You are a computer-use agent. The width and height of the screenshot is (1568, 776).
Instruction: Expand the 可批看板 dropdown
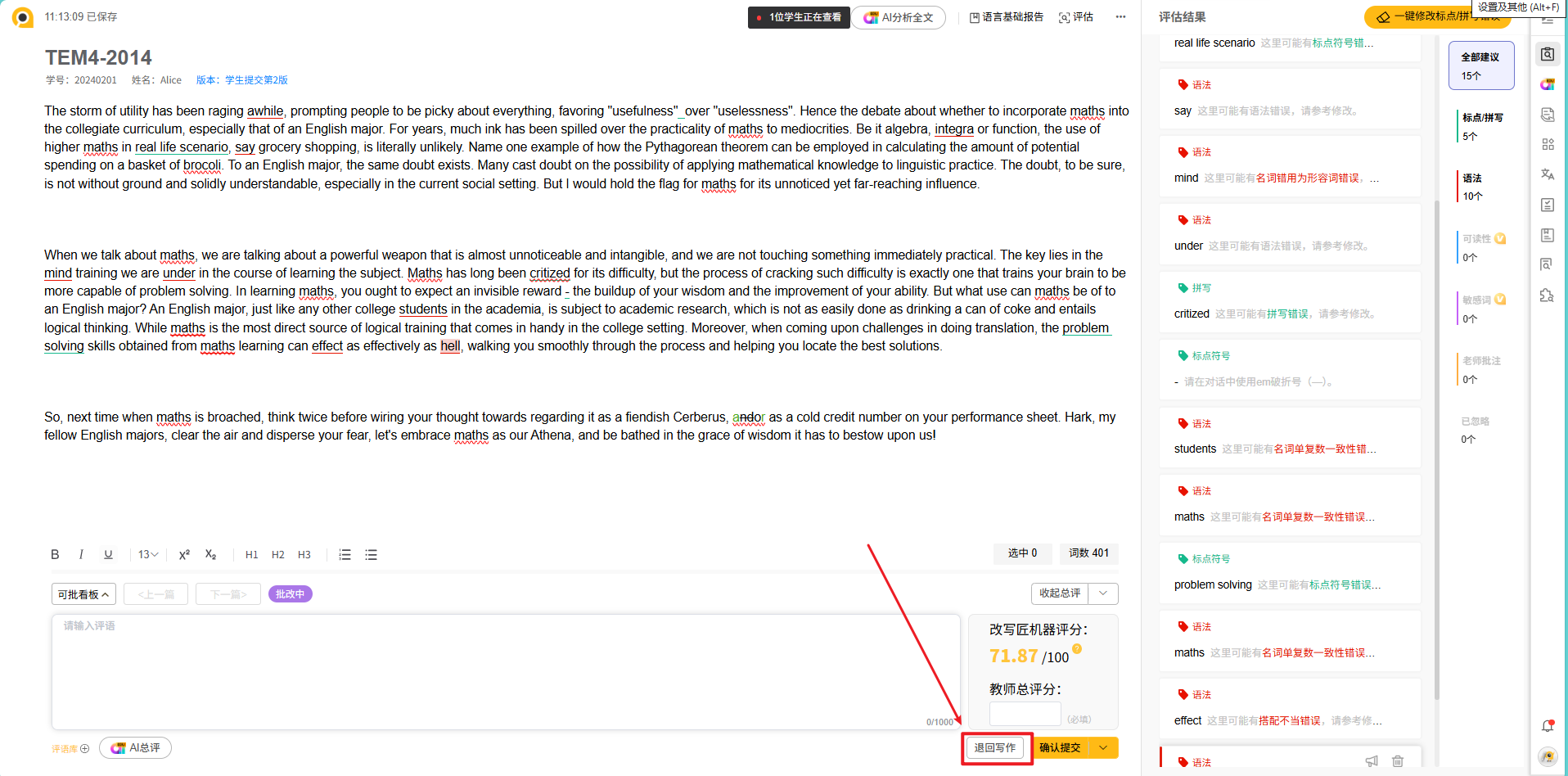(x=83, y=594)
